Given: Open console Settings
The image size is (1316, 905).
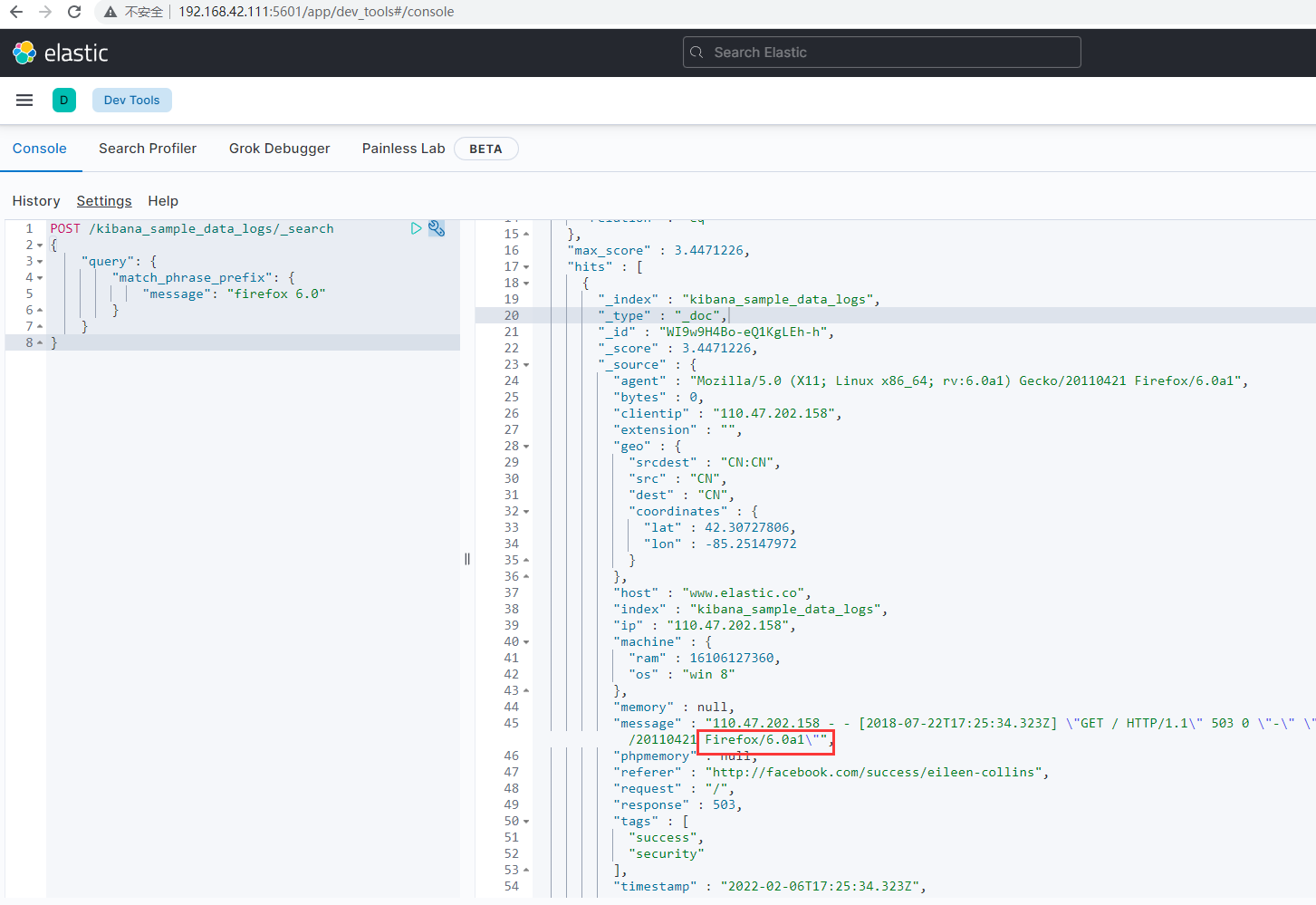Looking at the screenshot, I should [x=104, y=201].
